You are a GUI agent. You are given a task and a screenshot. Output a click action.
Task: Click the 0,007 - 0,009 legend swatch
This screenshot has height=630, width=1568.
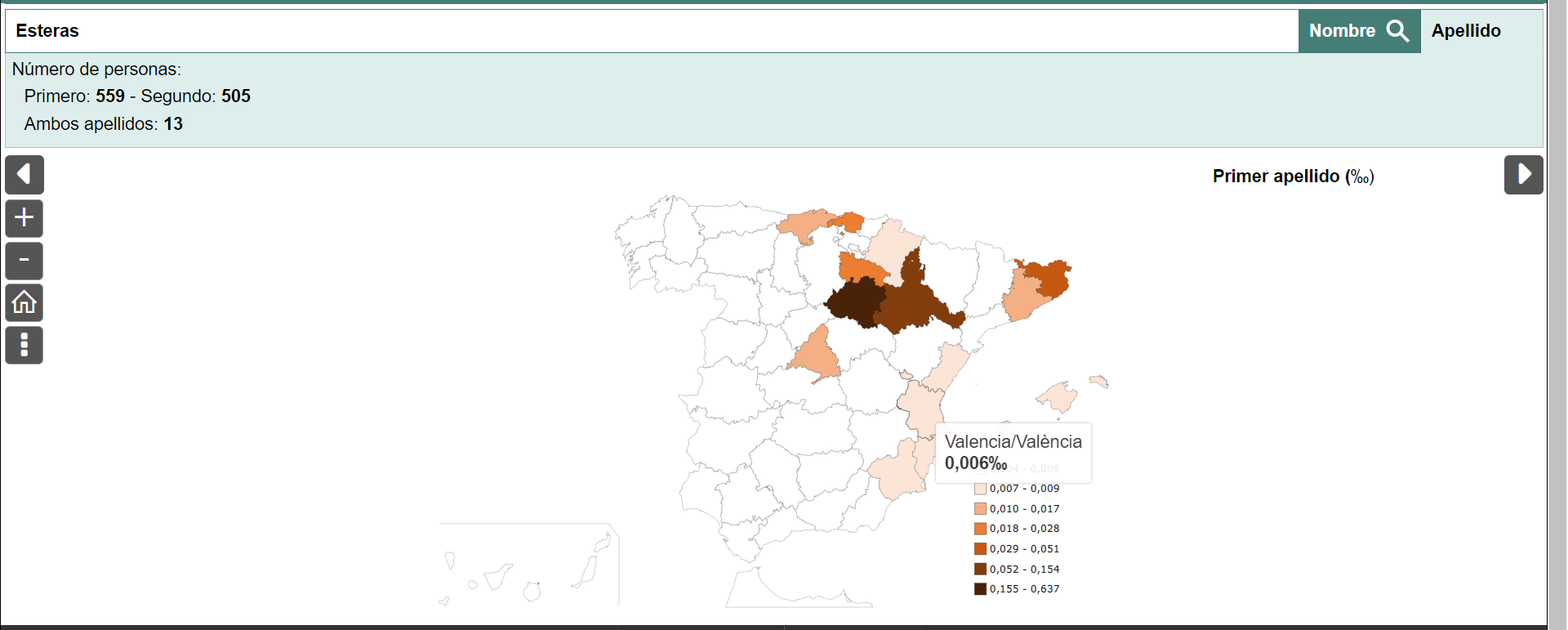[980, 489]
